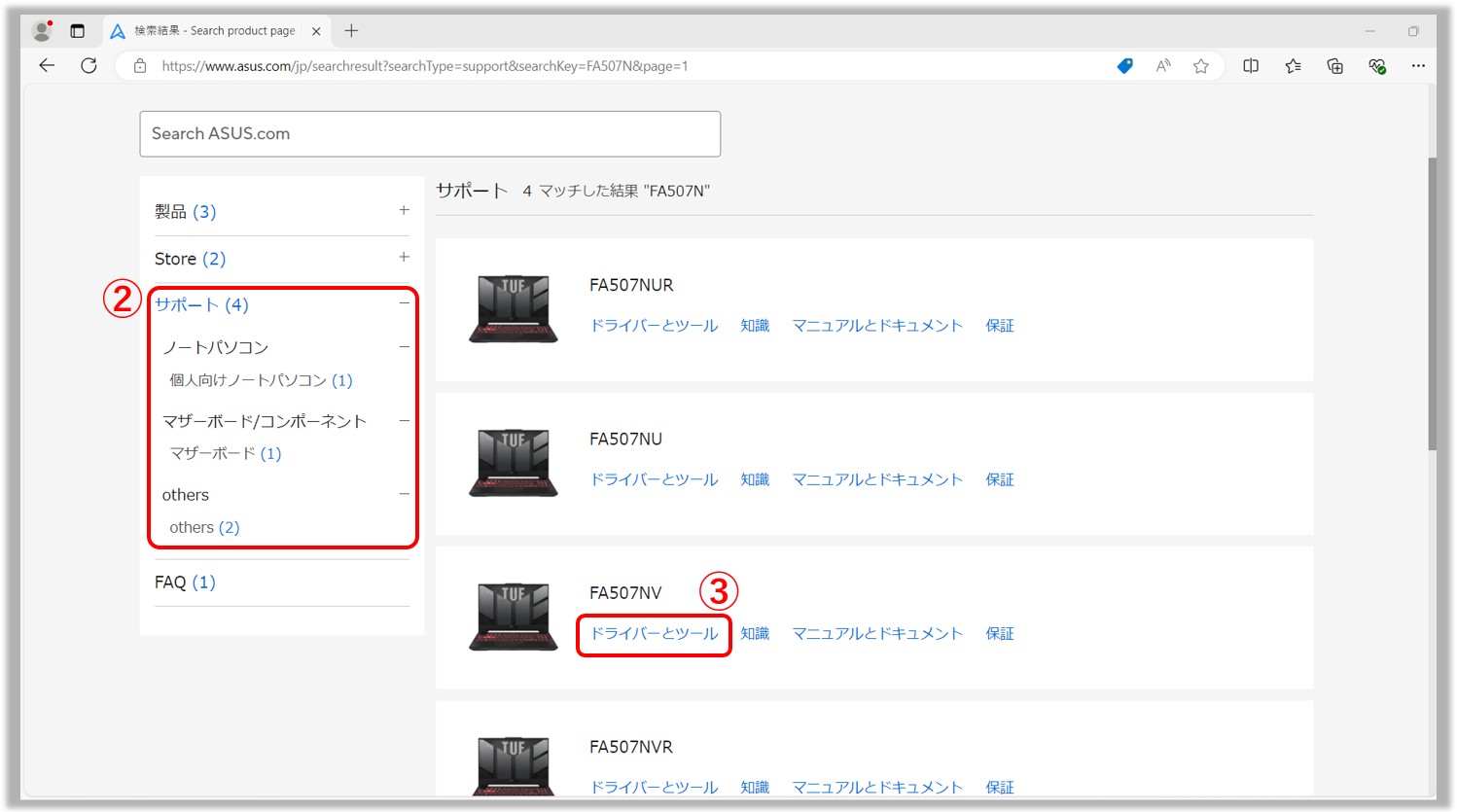The width and height of the screenshot is (1457, 812).
Task: Open the Settings and more ellipsis menu
Action: pyautogui.click(x=1418, y=66)
